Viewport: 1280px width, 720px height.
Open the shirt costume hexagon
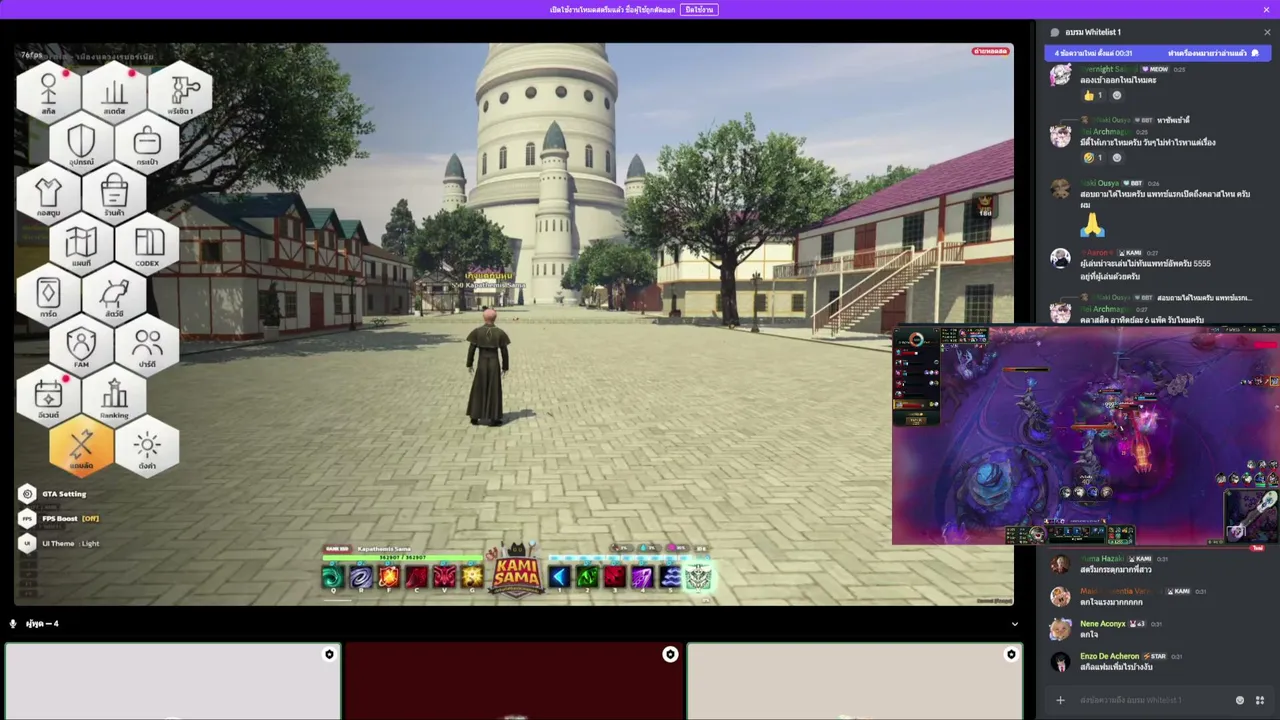point(48,193)
